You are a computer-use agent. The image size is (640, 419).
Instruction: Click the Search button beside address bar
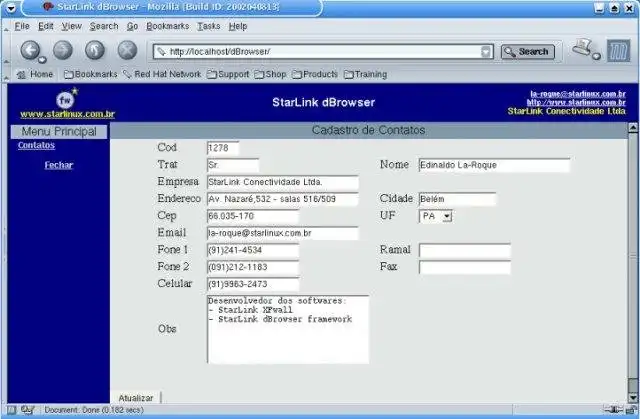click(528, 52)
